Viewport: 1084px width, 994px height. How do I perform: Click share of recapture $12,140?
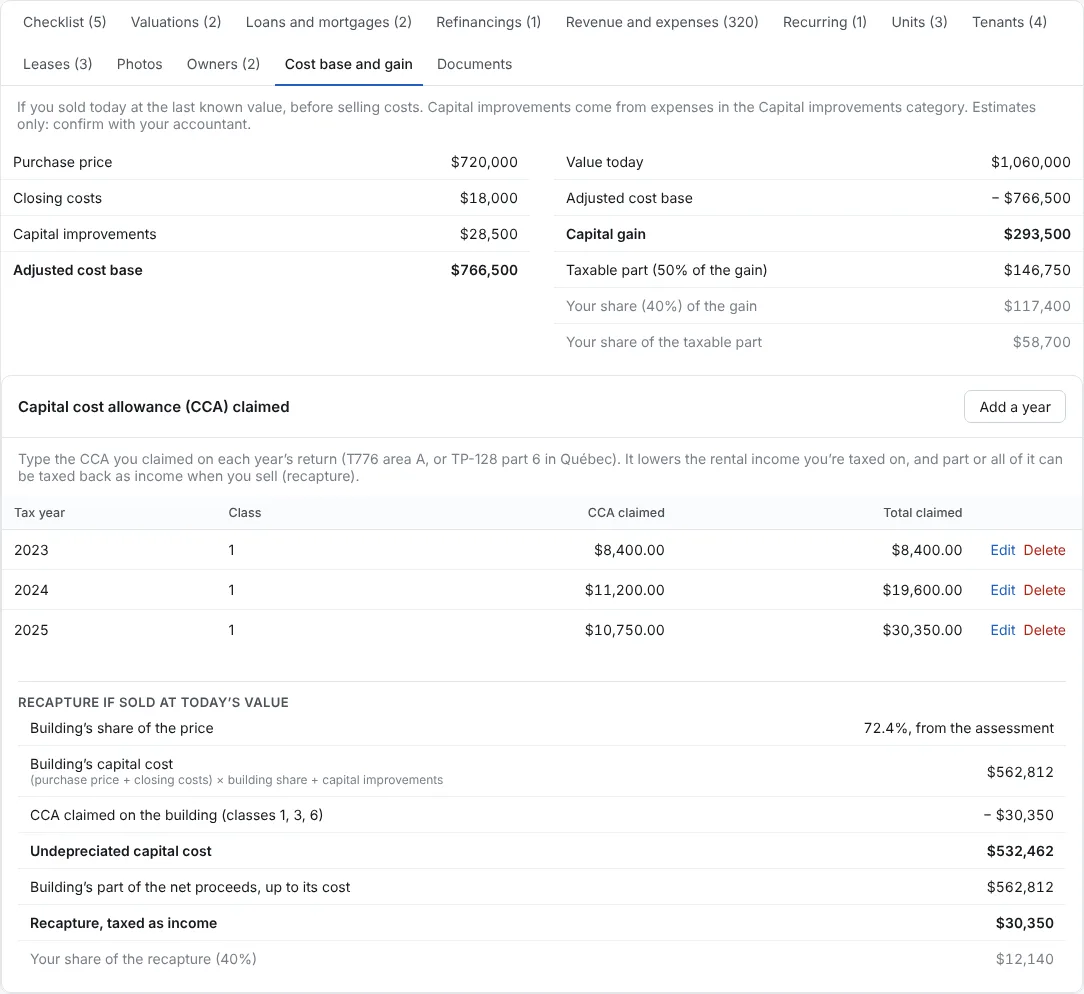click(x=1025, y=959)
